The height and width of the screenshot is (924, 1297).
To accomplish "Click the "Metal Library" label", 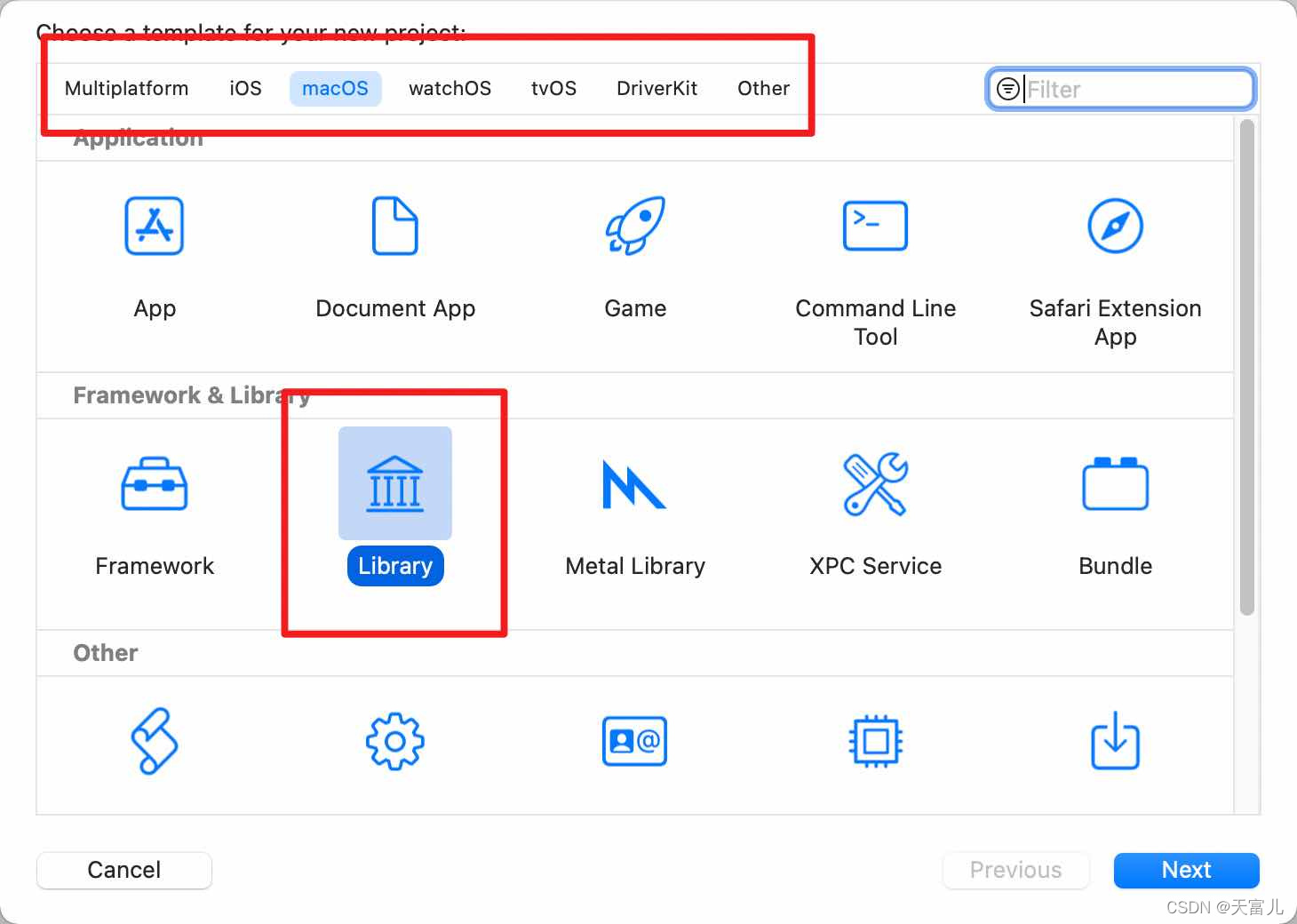I will [635, 566].
